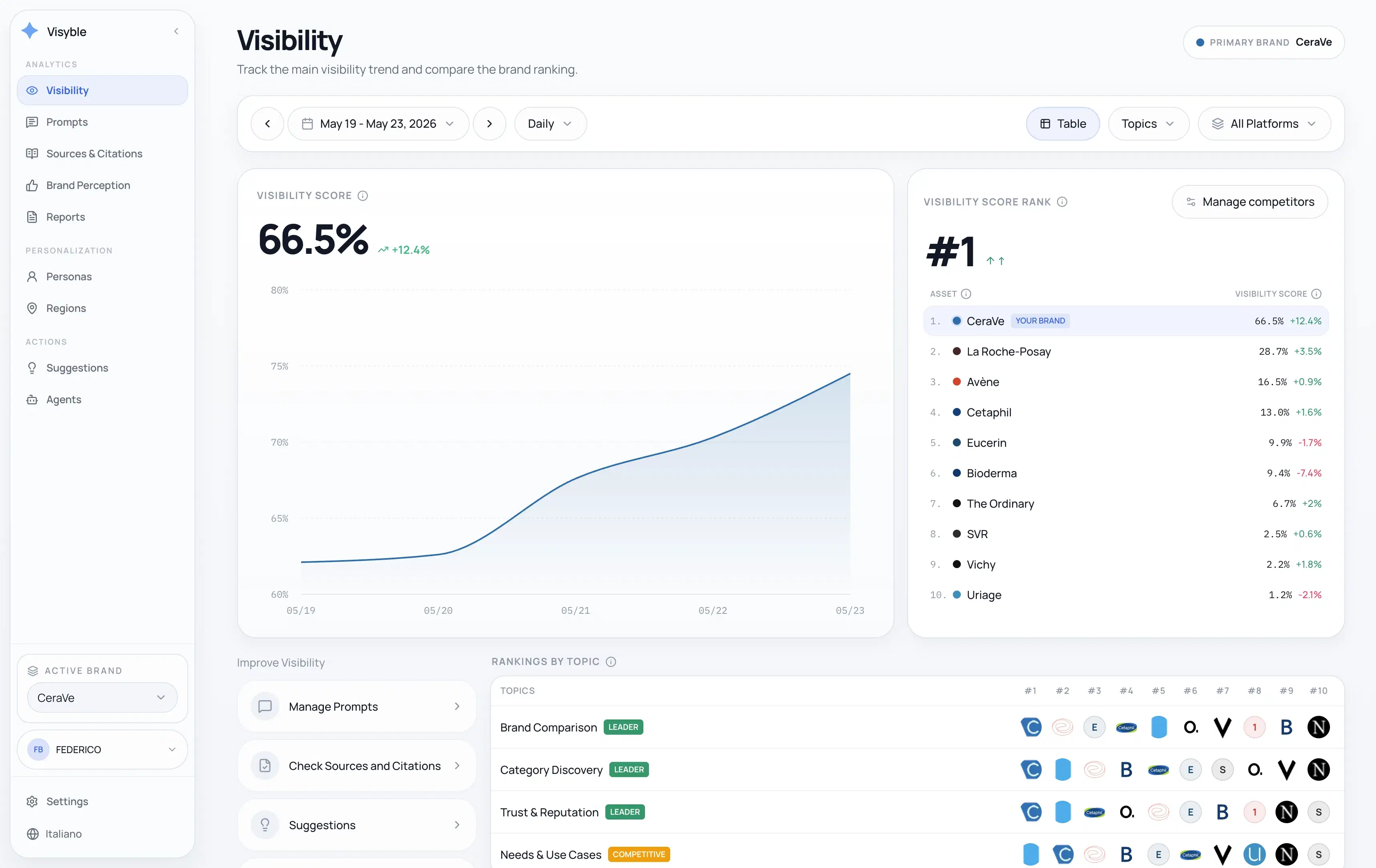Screen dimensions: 1376x868
Task: Click the Avène red color dot
Action: click(956, 382)
